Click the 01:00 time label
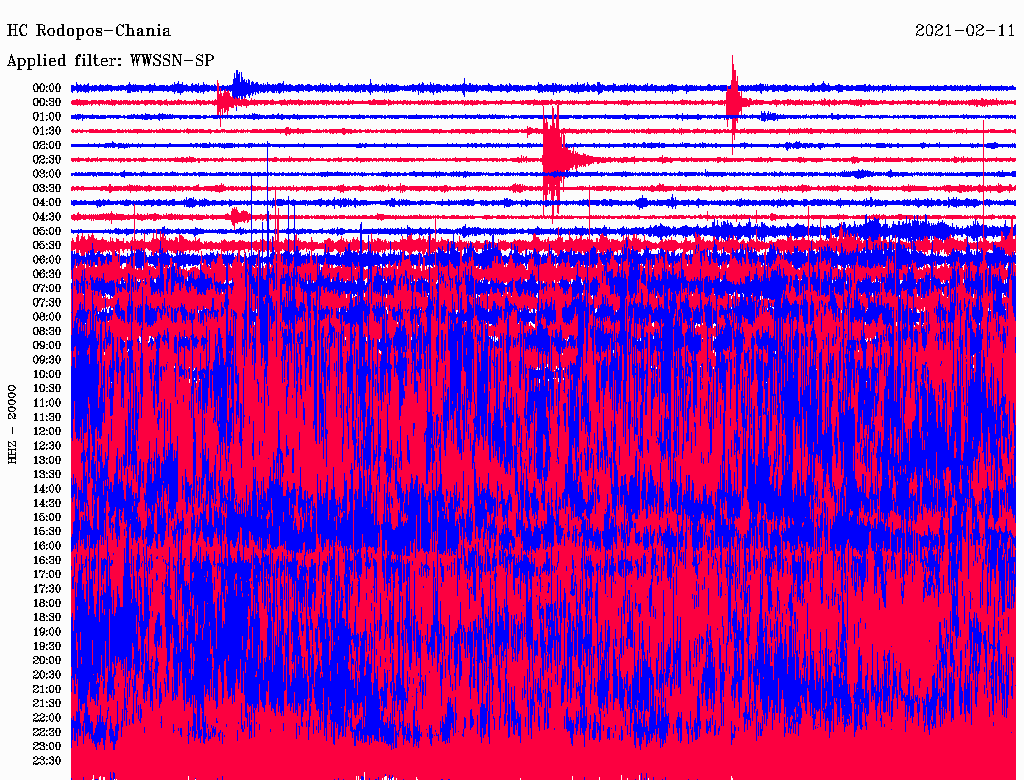 point(47,117)
